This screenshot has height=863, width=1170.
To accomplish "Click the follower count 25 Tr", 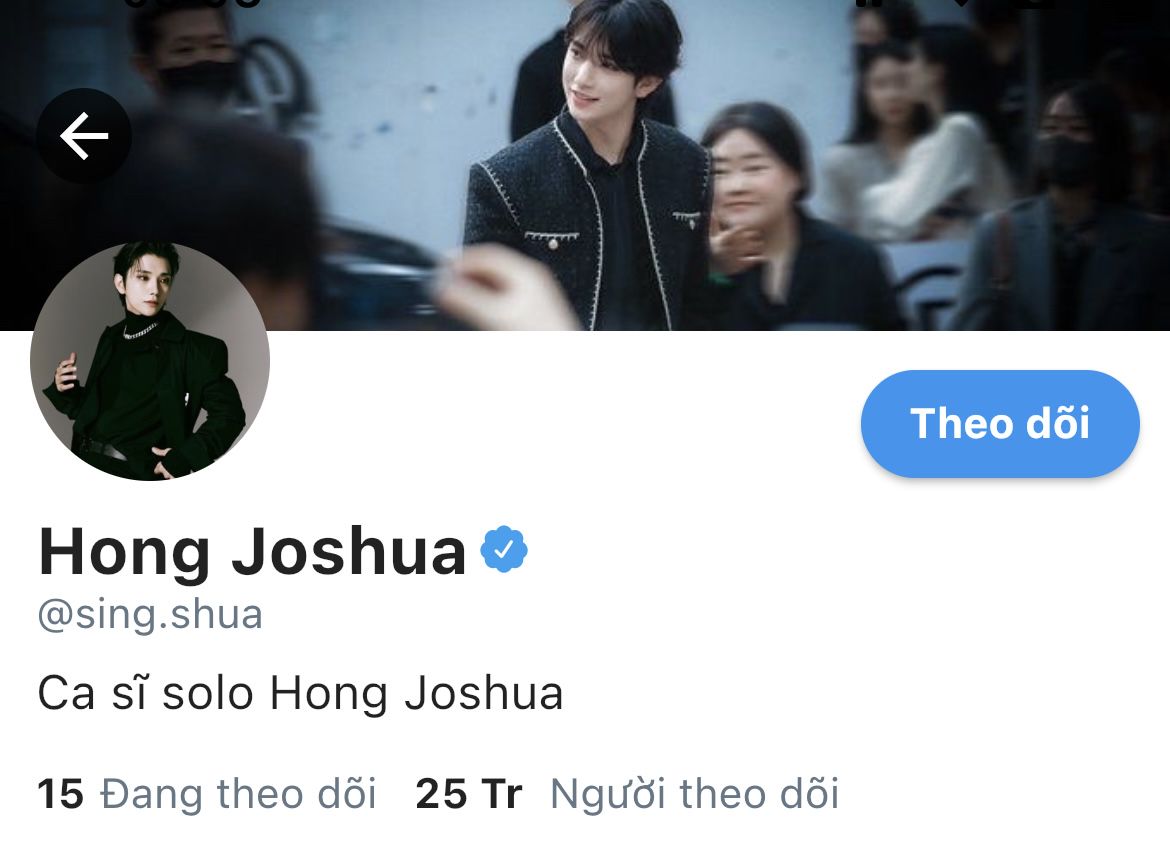I will [469, 794].
